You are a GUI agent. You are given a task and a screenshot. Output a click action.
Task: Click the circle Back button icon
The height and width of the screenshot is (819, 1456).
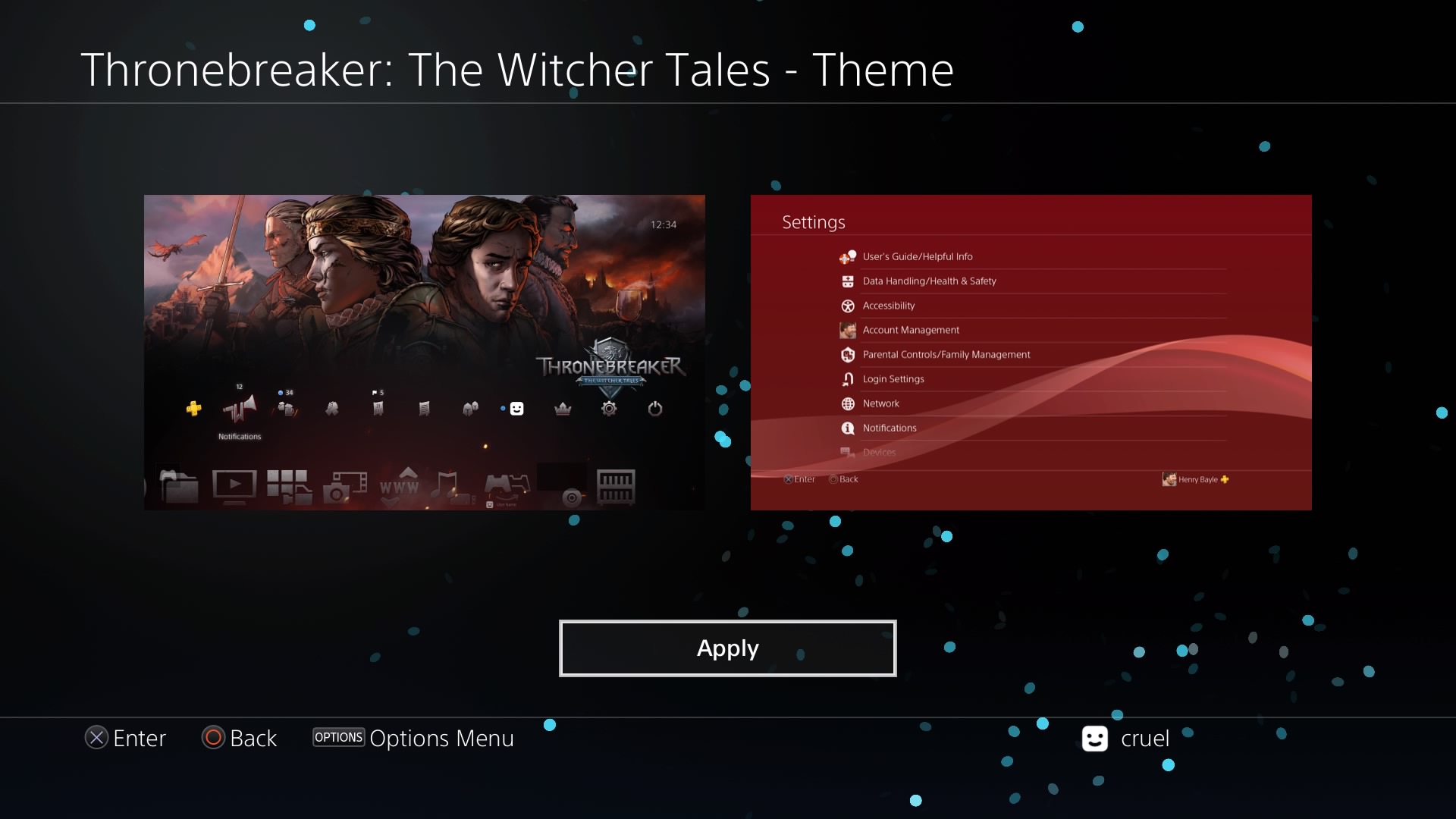click(213, 737)
